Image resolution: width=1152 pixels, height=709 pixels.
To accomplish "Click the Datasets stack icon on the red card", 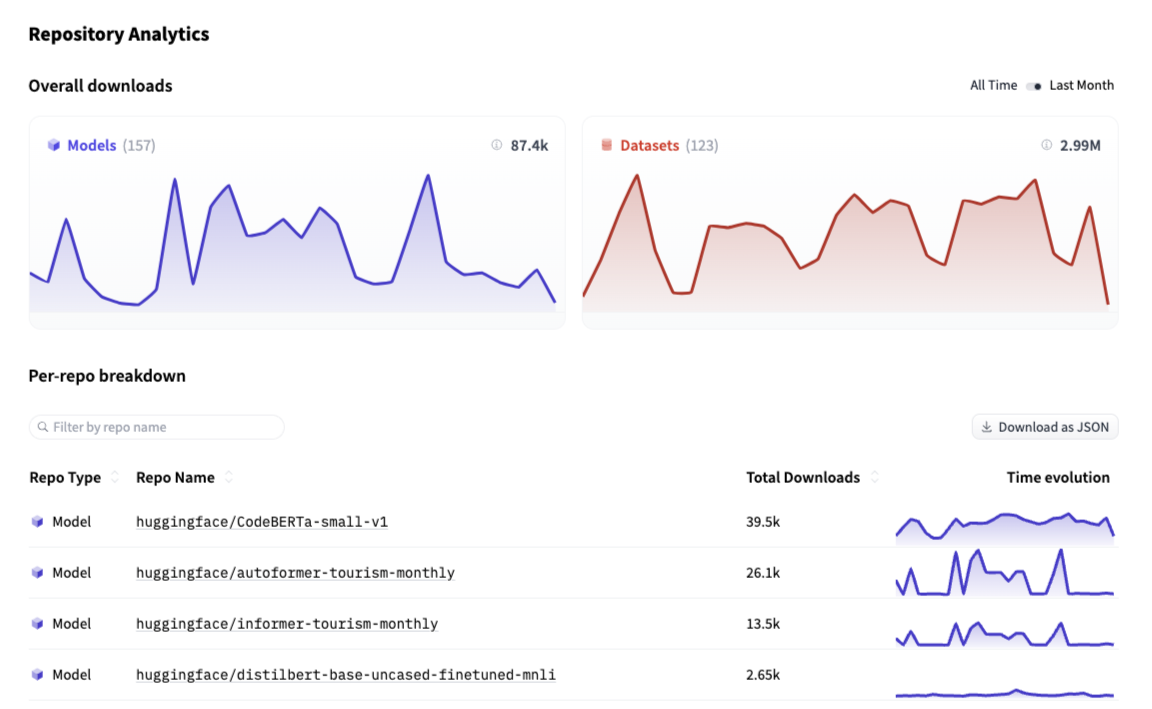I will (607, 145).
